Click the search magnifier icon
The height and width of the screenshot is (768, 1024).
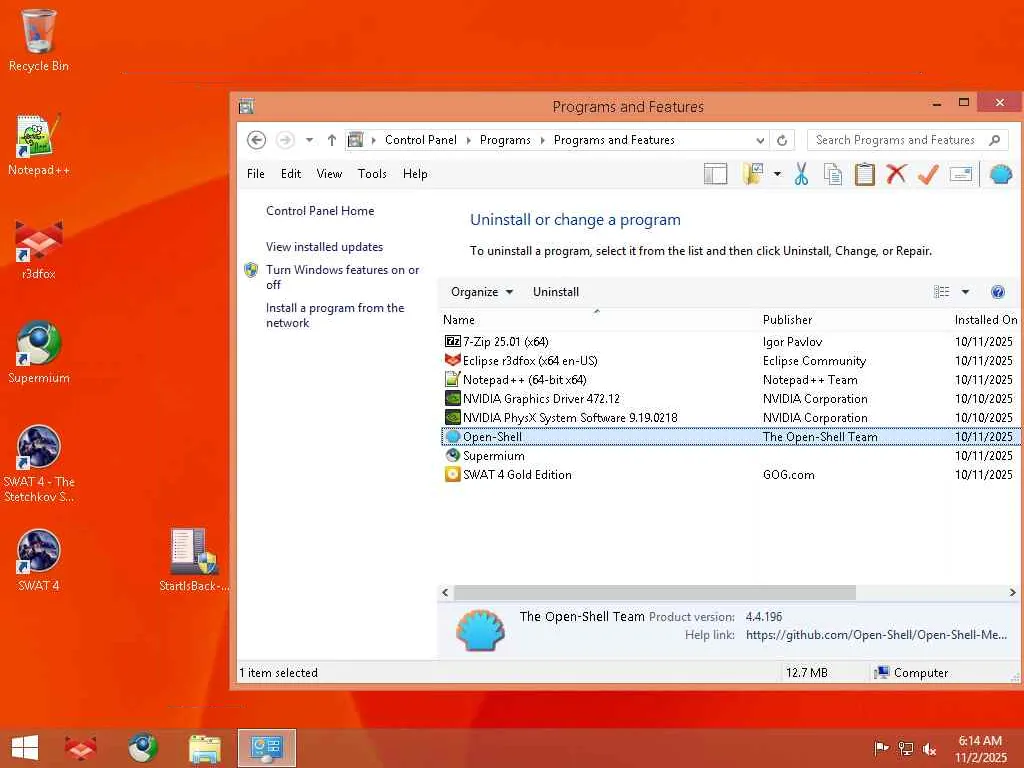[x=995, y=140]
